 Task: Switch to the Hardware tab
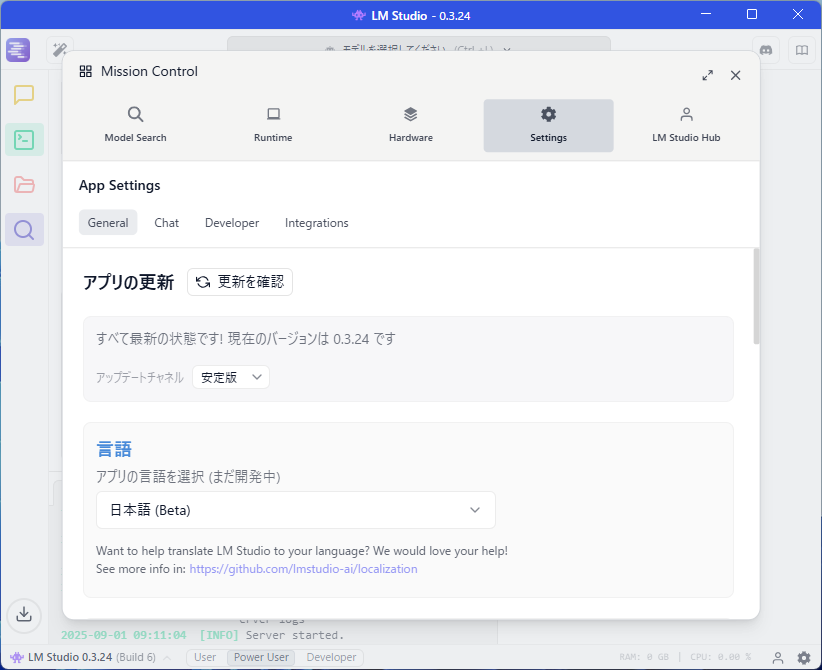pyautogui.click(x=411, y=125)
